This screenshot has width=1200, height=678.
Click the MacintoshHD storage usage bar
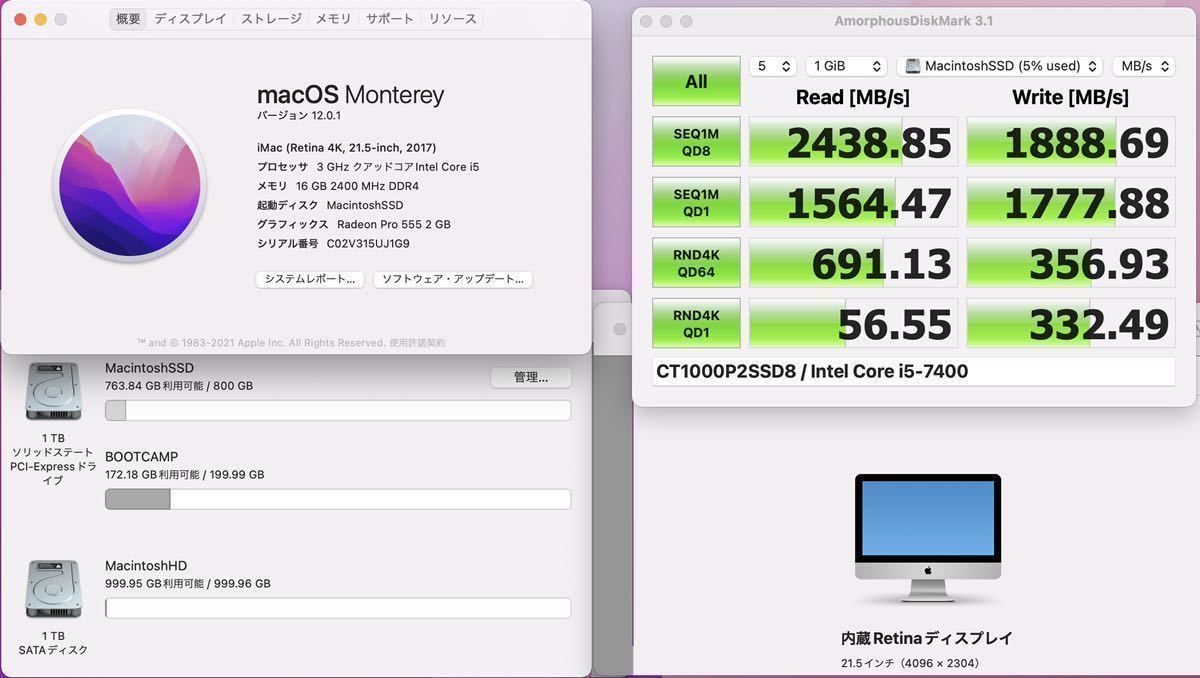(x=338, y=608)
